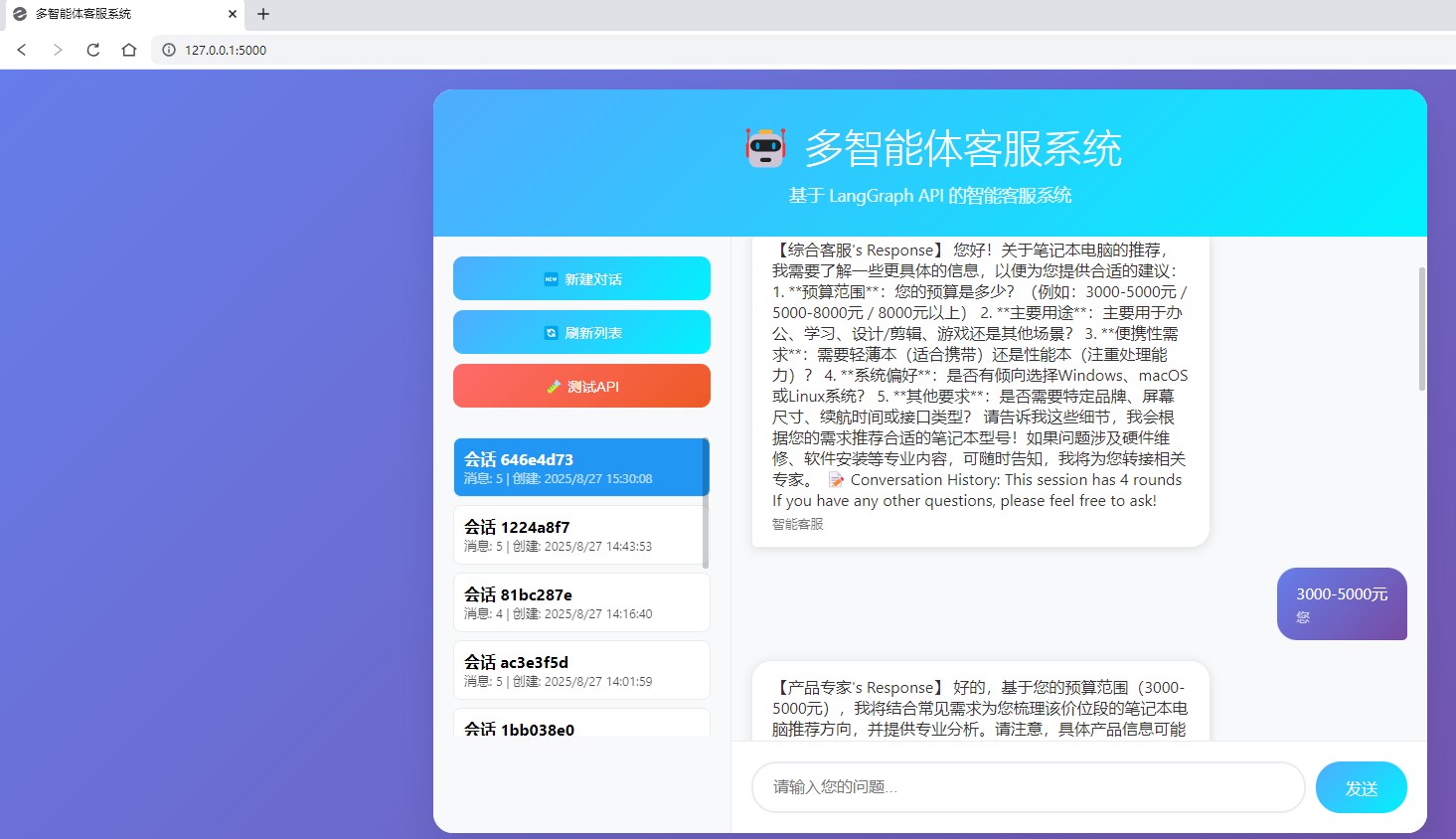Open session 会话 81bc287e
This screenshot has width=1456, height=839.
tap(581, 602)
